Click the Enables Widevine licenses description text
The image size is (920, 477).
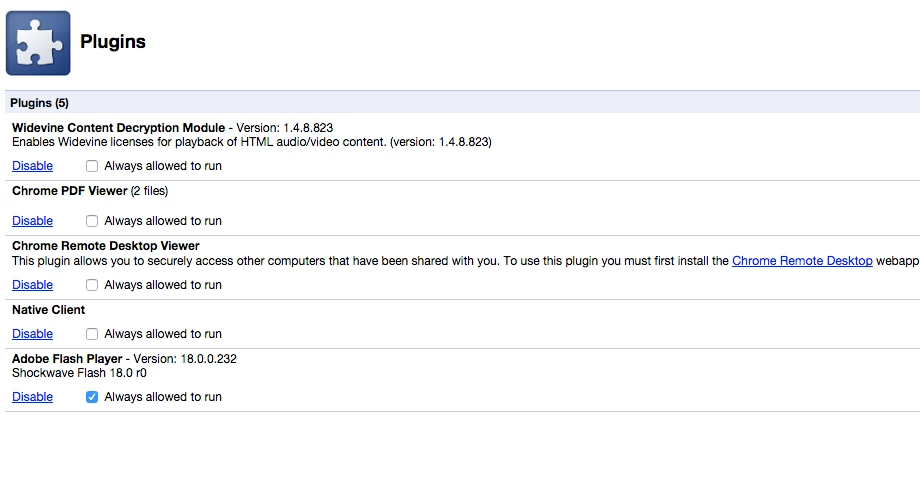click(x=252, y=142)
